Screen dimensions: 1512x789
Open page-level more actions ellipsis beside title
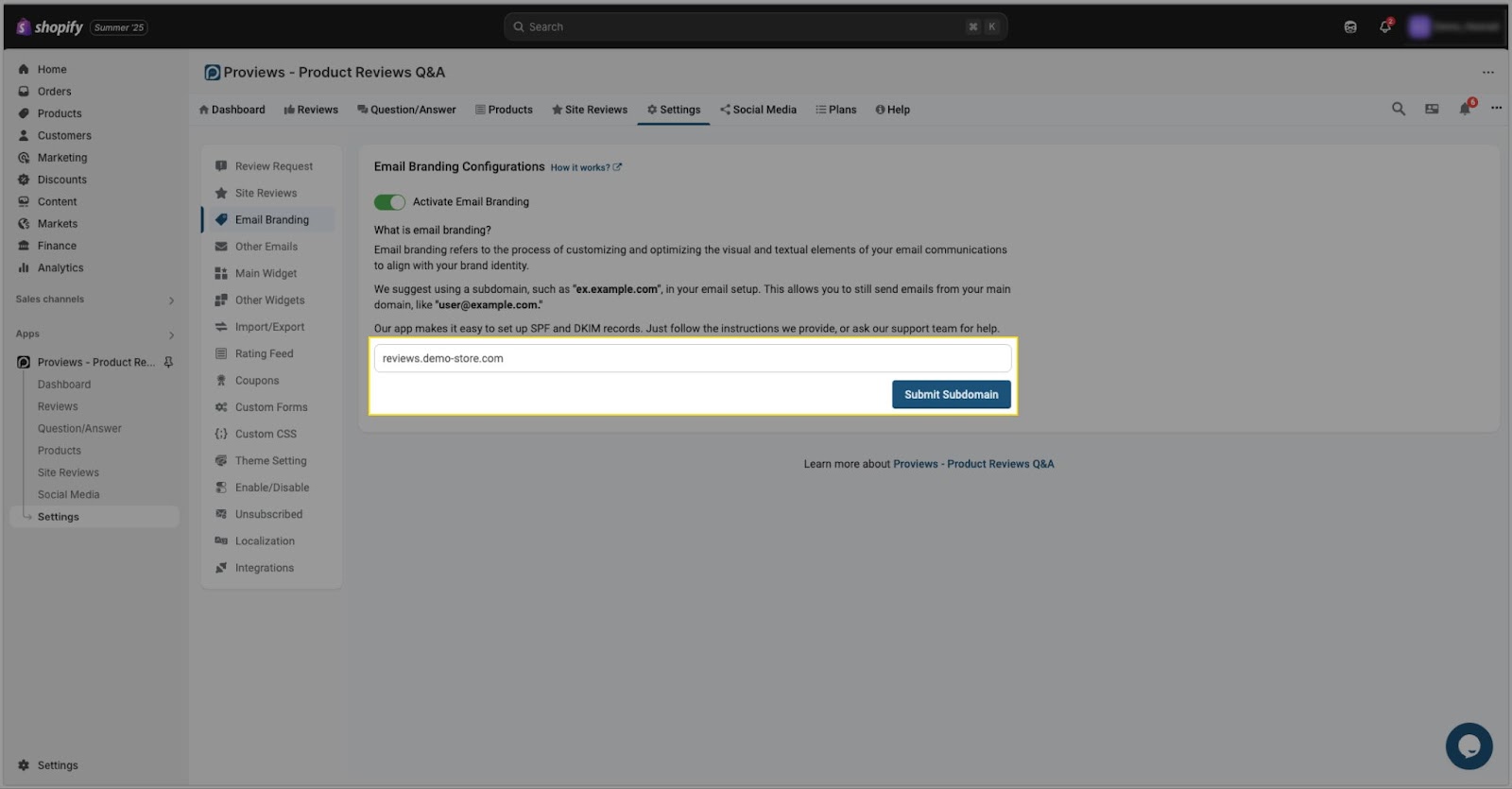click(1488, 73)
